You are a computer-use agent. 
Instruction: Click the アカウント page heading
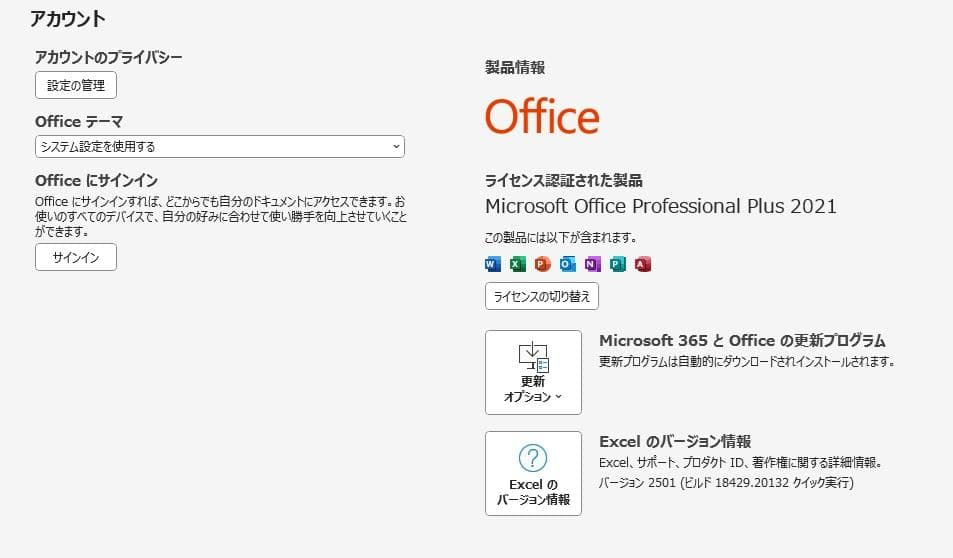(x=68, y=18)
